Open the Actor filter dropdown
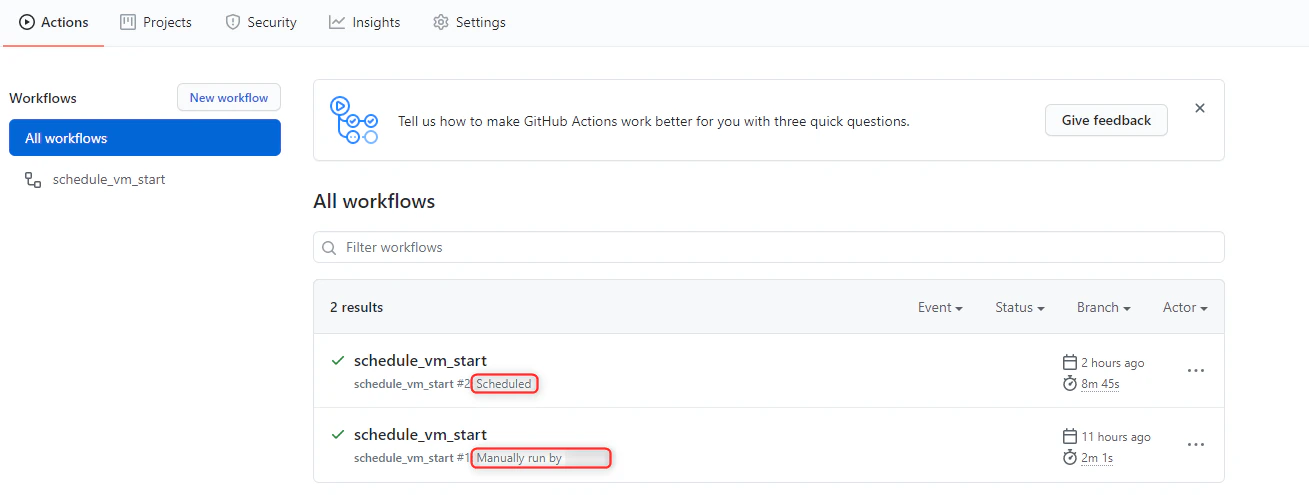 point(1185,307)
